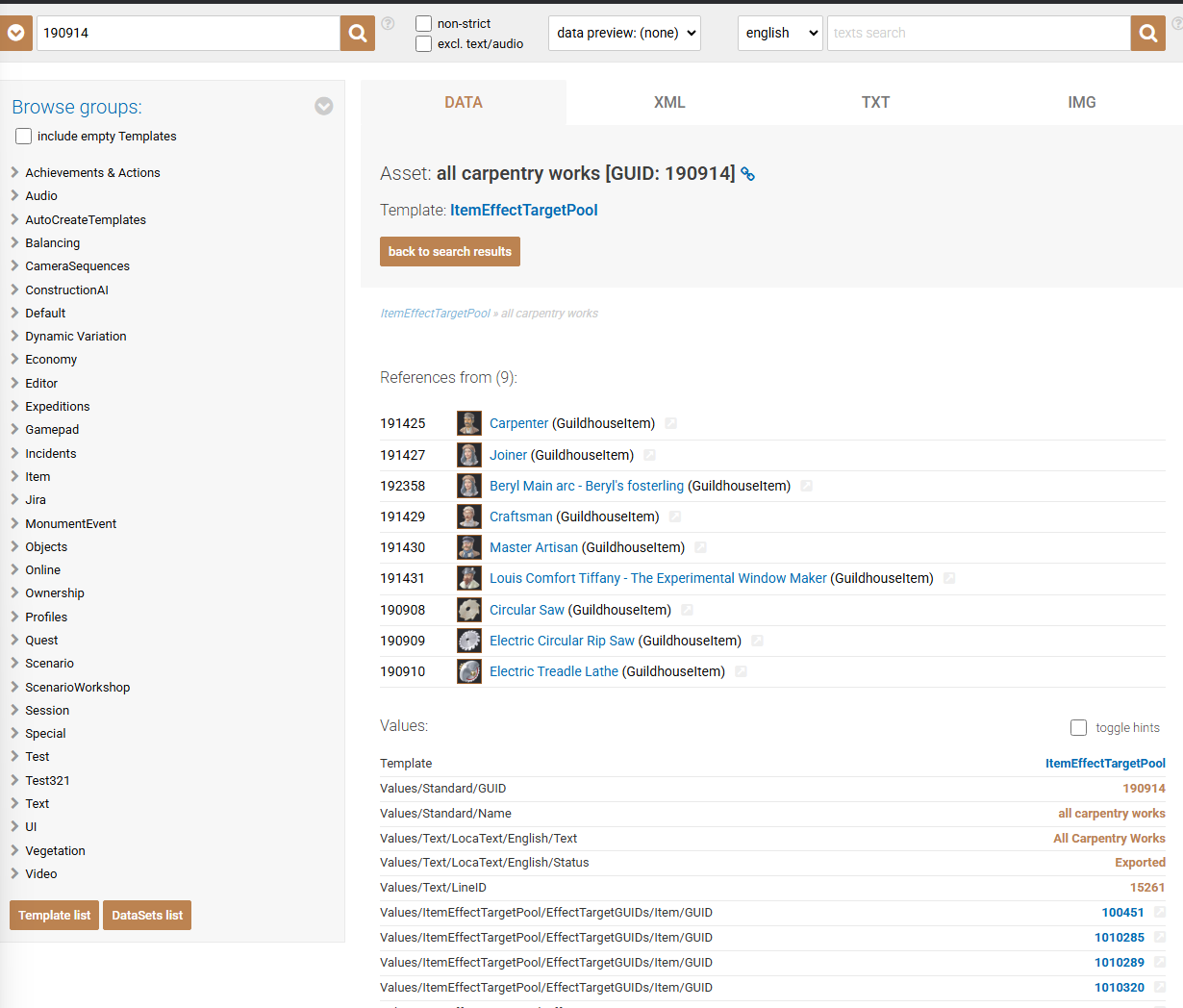Click back to search results button

point(450,252)
